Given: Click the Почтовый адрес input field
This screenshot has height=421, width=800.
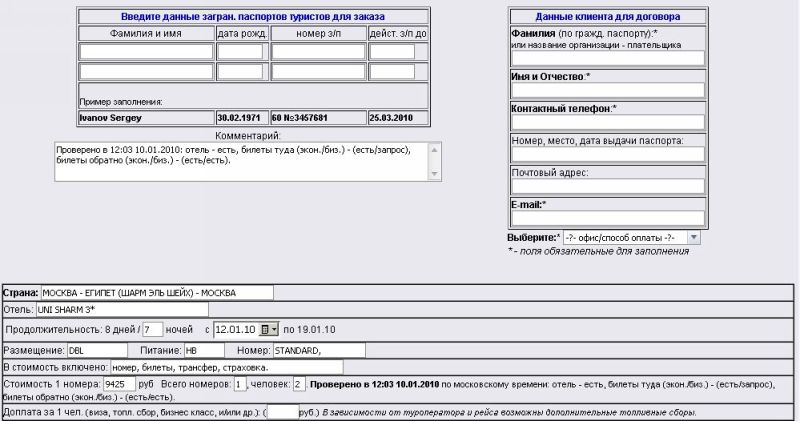Looking at the screenshot, I should pos(607,186).
